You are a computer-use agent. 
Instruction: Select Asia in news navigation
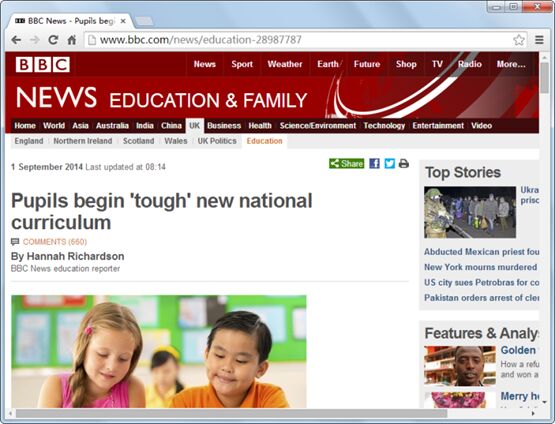(80, 126)
